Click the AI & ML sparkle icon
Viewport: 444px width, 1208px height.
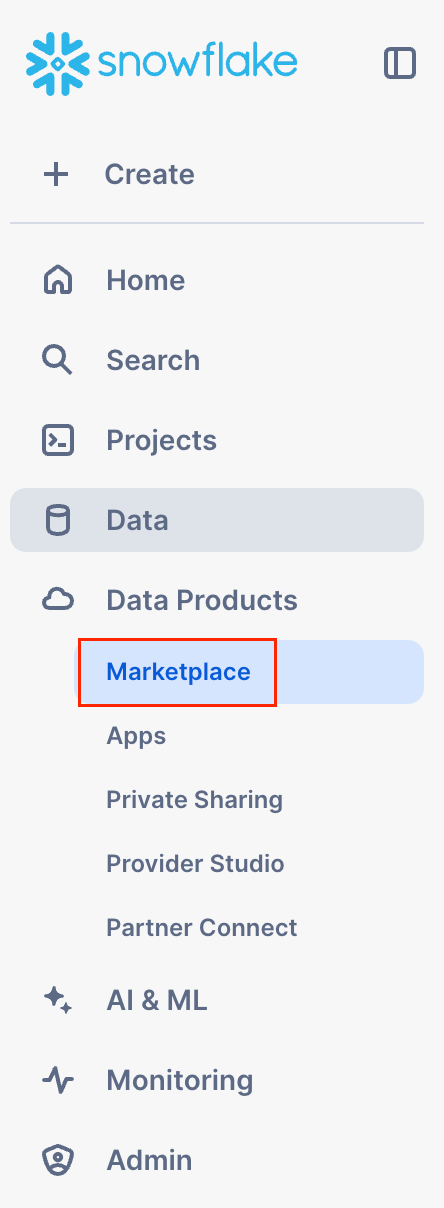pos(57,1000)
